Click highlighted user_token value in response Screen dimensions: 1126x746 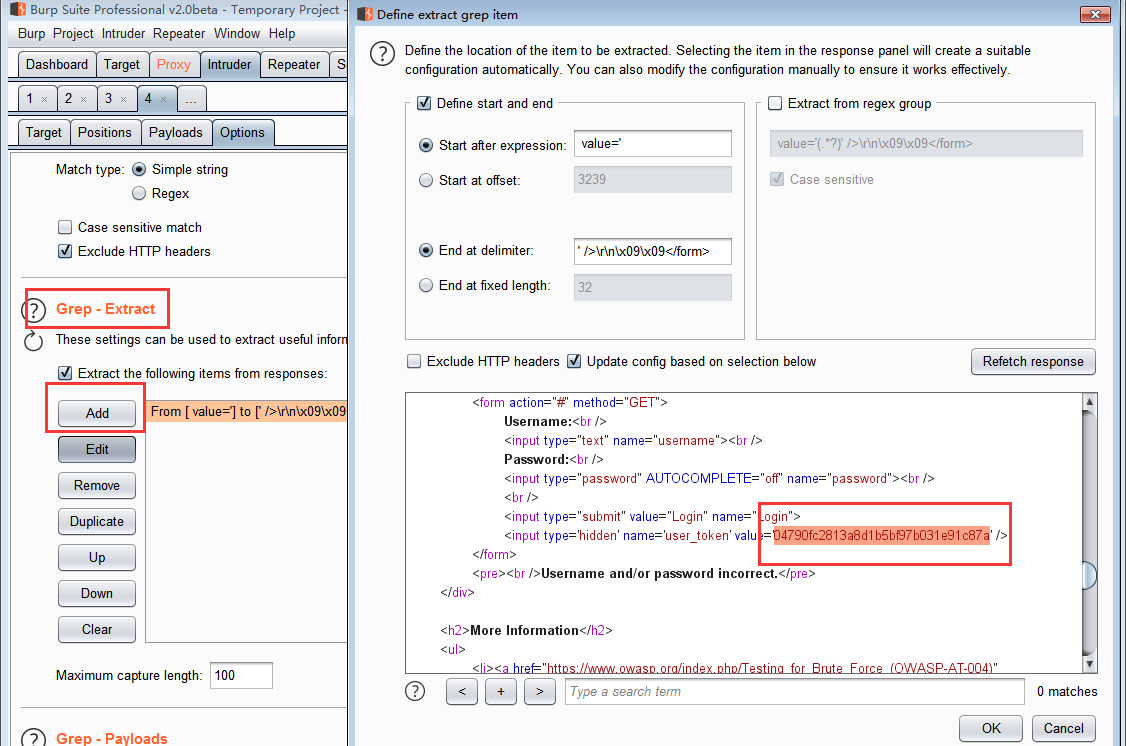[881, 535]
